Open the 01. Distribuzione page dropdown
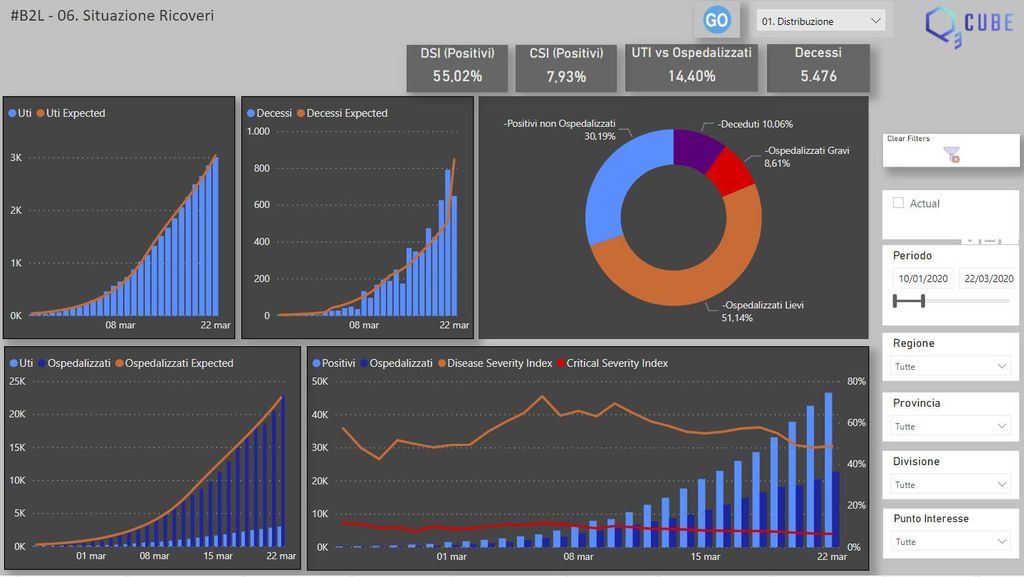Screen dimensions: 1024x577 (821, 21)
